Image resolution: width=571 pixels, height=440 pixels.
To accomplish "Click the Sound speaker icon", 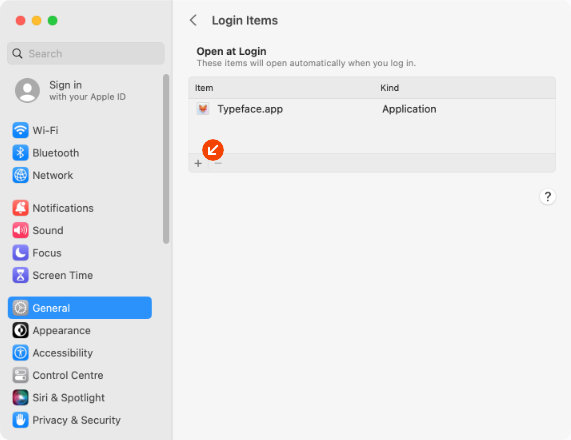I will (20, 230).
